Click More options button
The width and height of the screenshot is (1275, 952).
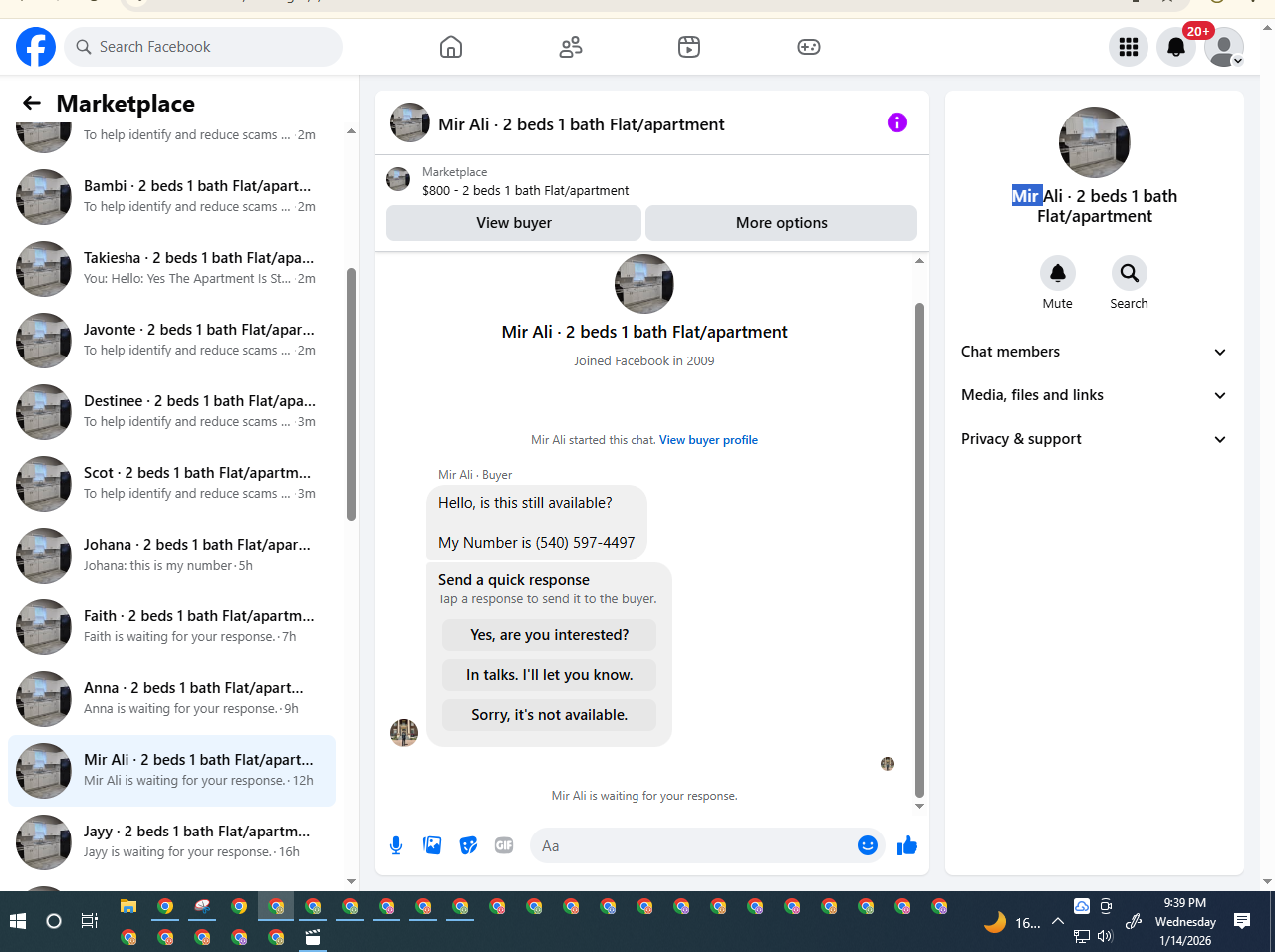(782, 223)
